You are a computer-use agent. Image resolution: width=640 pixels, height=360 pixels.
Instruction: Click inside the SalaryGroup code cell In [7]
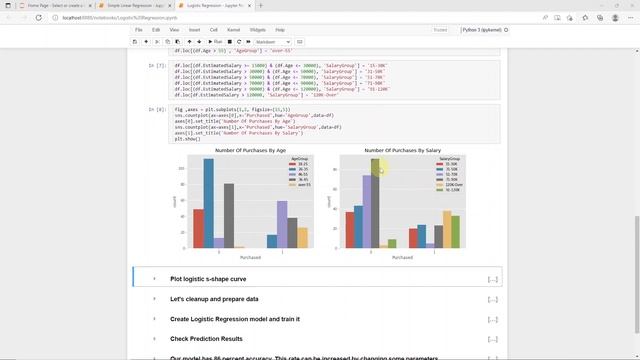pyautogui.click(x=334, y=80)
